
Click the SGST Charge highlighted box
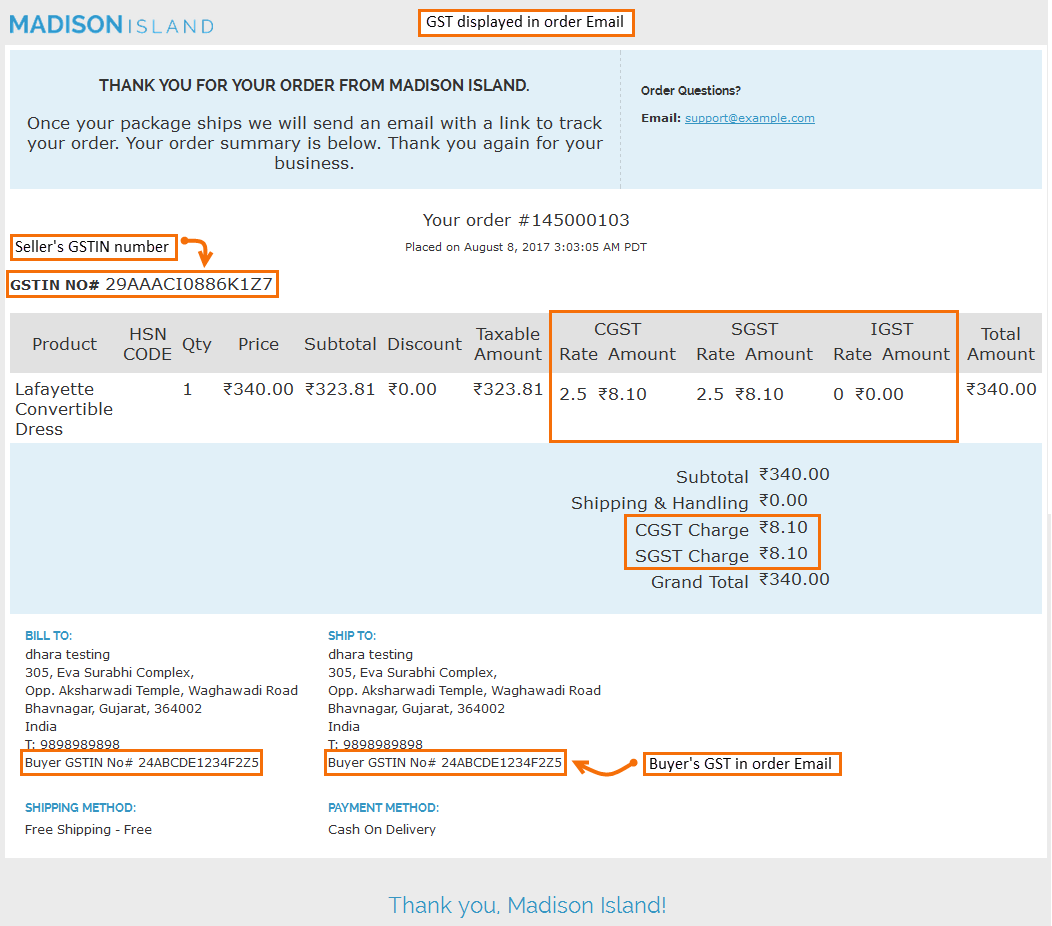click(x=722, y=542)
